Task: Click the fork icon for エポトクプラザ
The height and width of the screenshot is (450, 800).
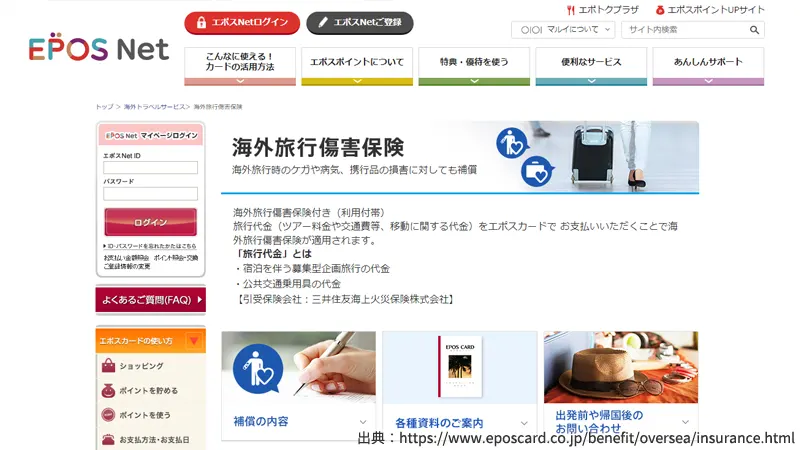Action: (570, 10)
